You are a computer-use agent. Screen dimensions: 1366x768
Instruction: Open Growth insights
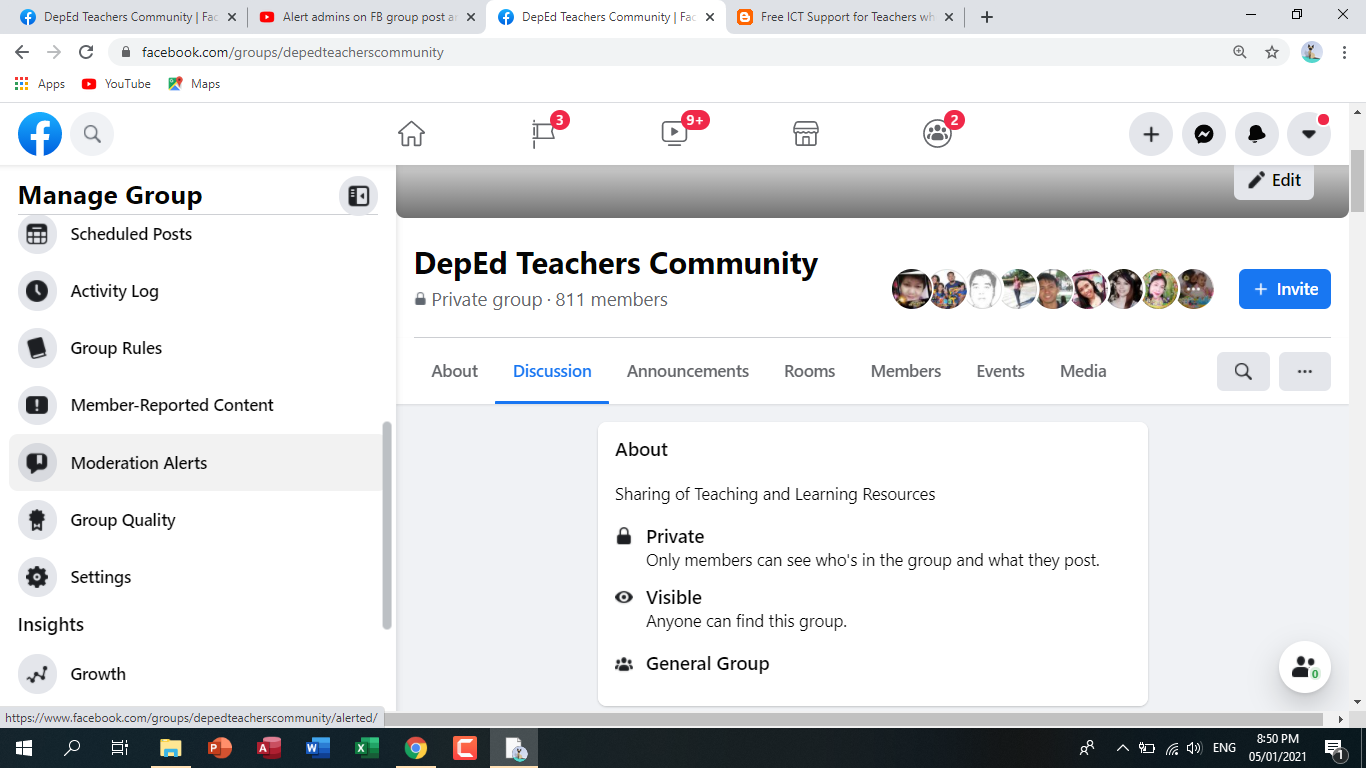tap(196, 674)
